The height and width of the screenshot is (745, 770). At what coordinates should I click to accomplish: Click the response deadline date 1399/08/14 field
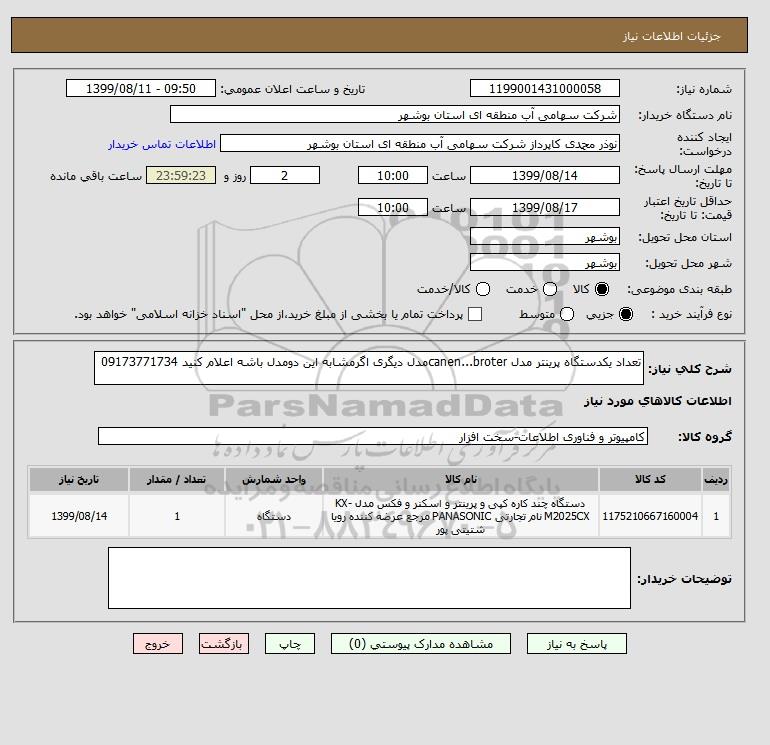tap(545, 175)
